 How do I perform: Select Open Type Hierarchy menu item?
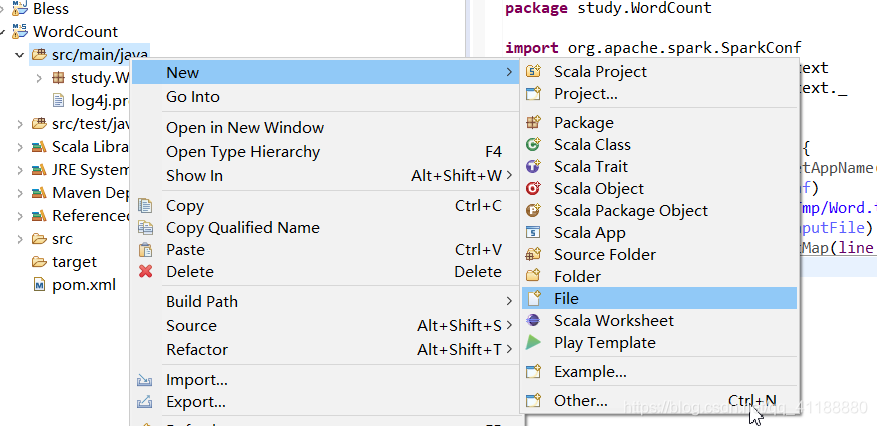click(243, 152)
